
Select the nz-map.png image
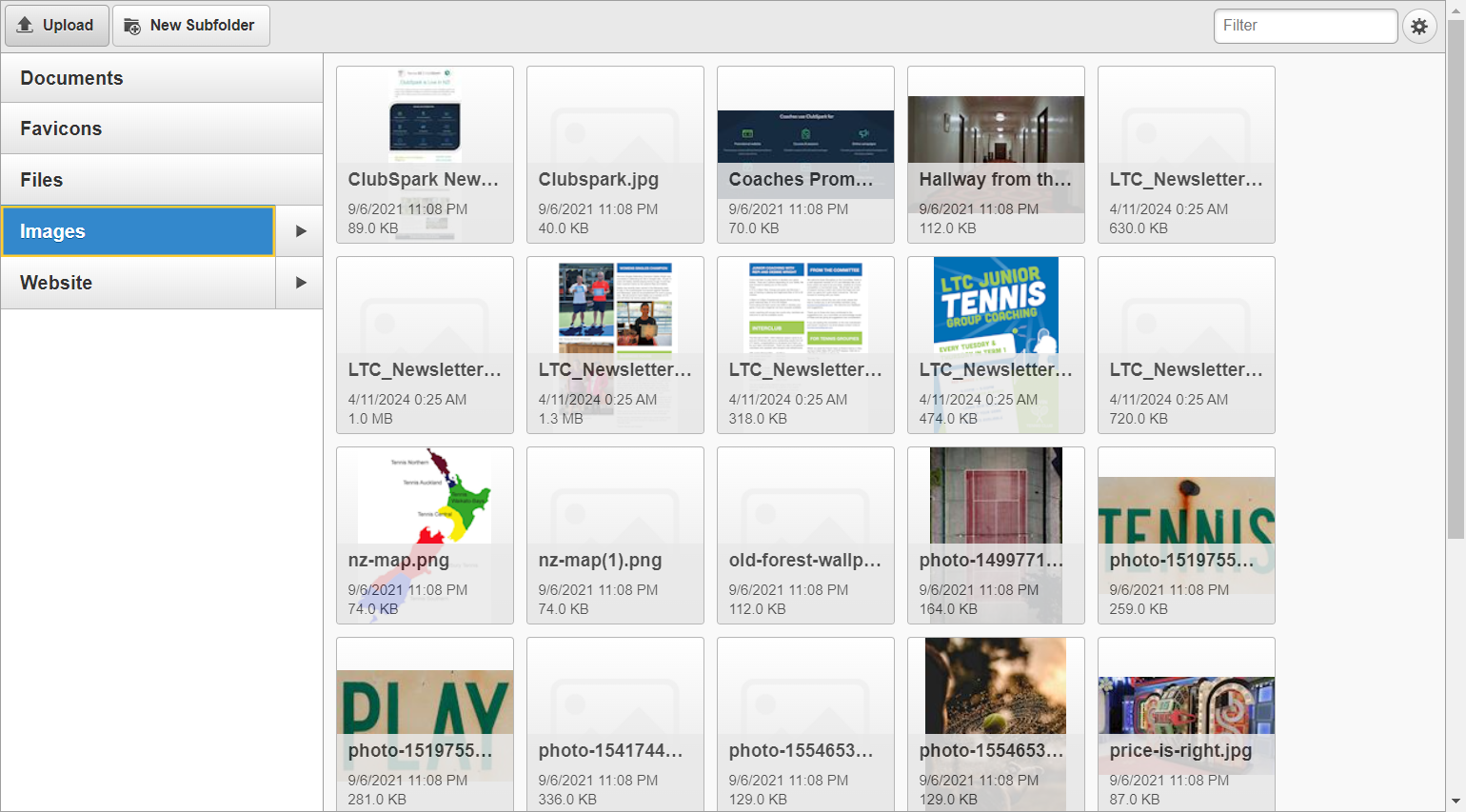425,535
